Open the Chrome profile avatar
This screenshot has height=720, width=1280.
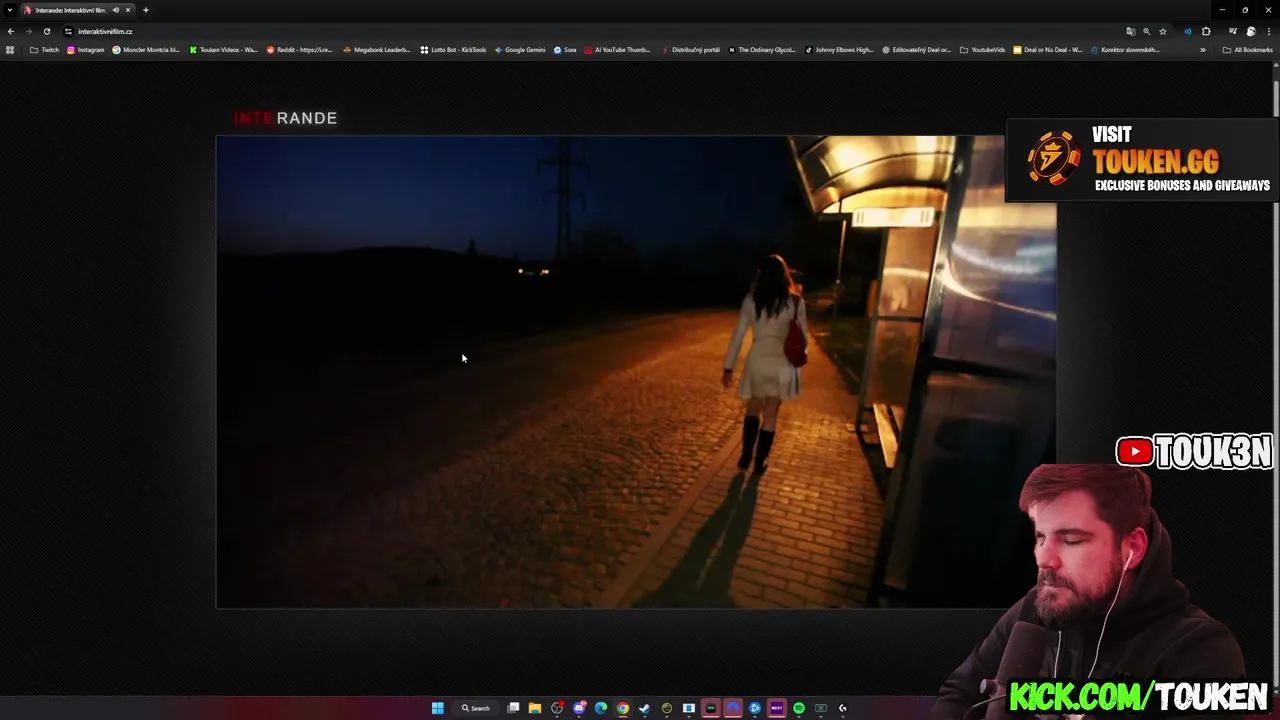pyautogui.click(x=1251, y=31)
